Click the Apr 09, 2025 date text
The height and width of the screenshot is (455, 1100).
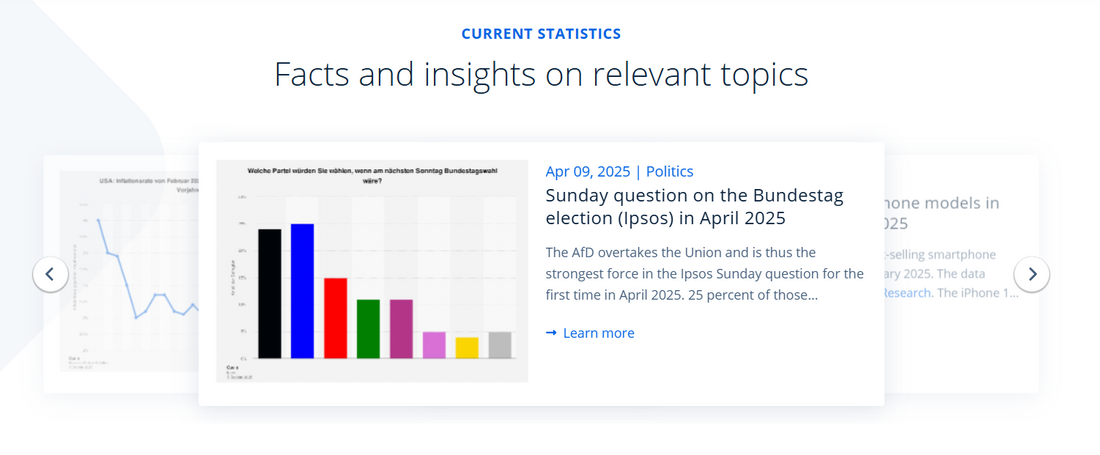[586, 172]
